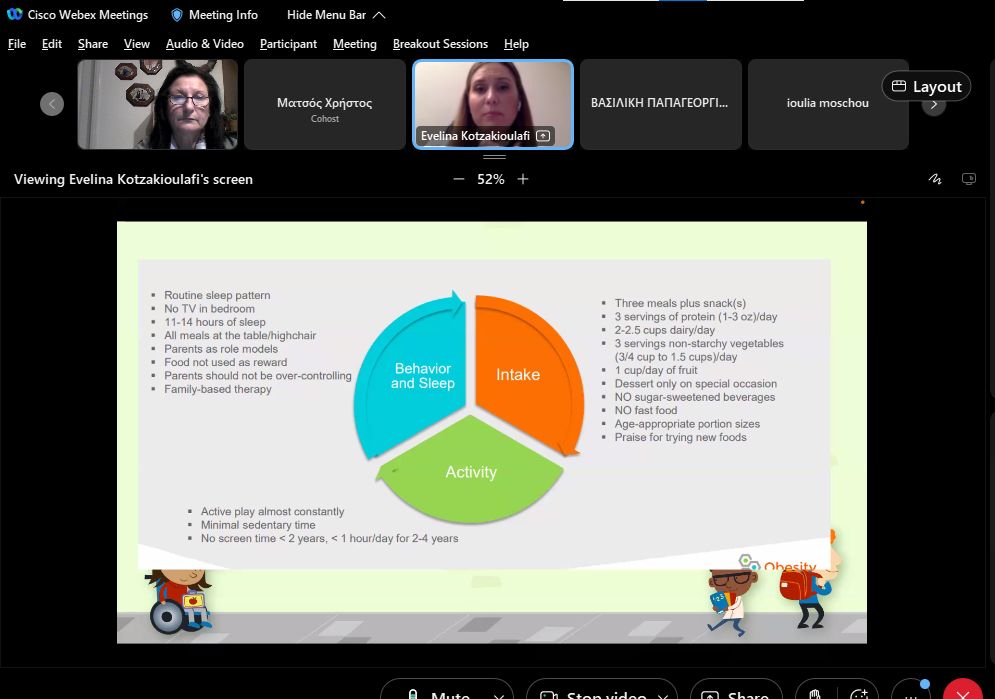Click the Share button

tap(736, 694)
